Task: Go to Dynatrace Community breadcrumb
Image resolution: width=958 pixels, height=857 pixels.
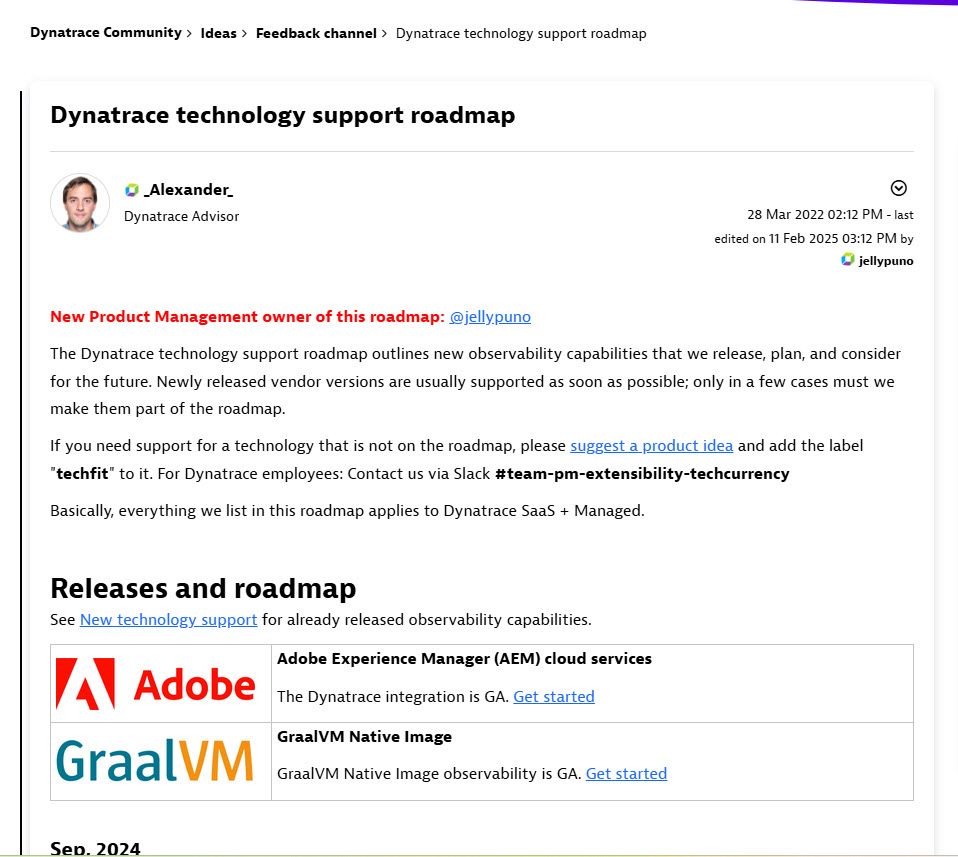Action: [105, 33]
